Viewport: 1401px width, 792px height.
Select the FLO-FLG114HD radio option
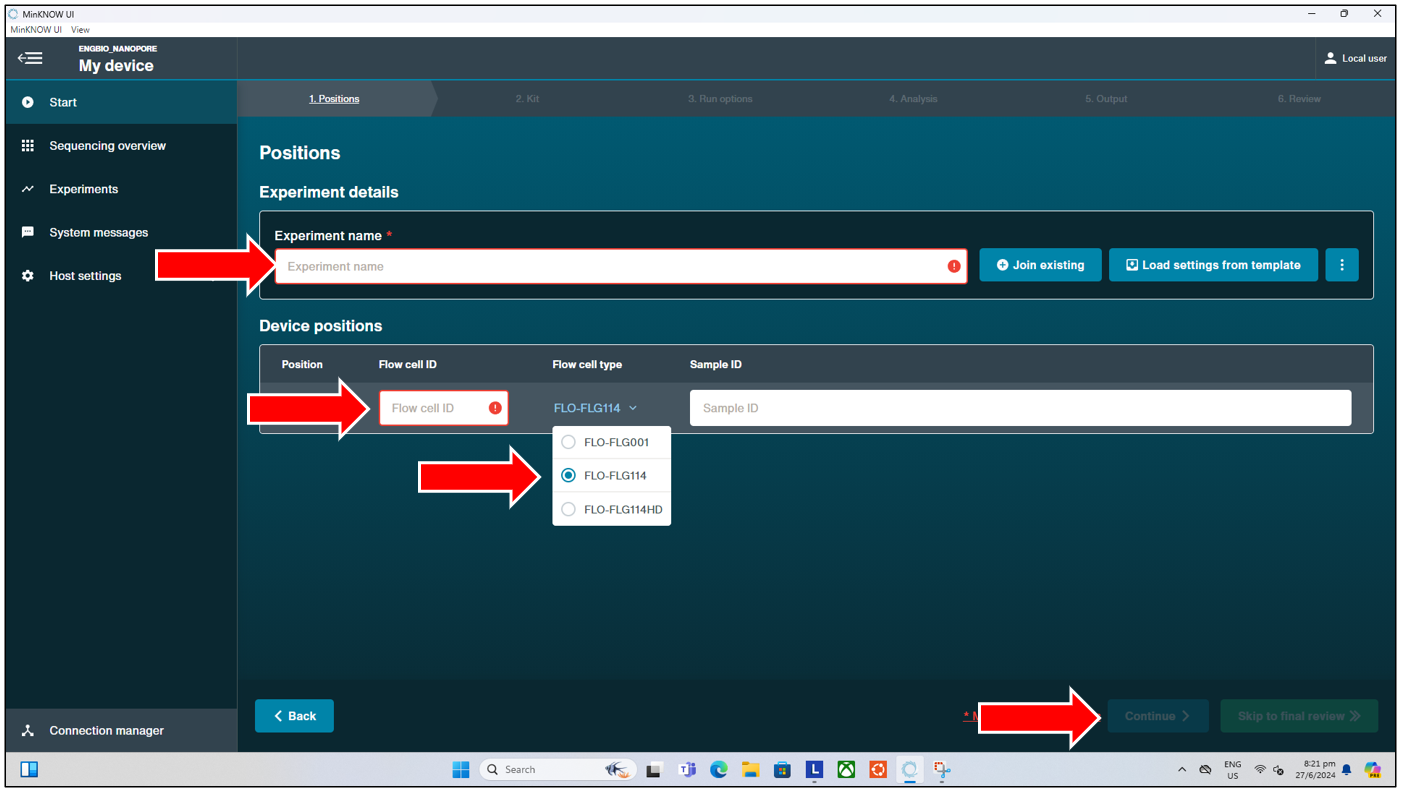[568, 509]
